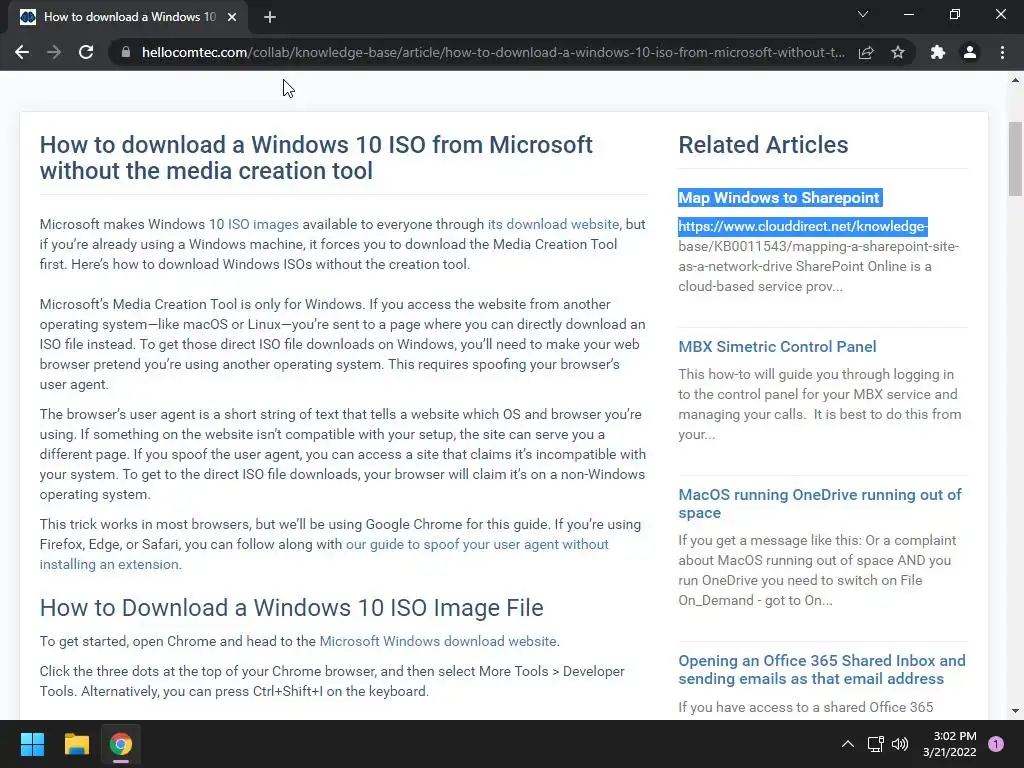Click the address bar URL
Image resolution: width=1024 pixels, height=768 pixels.
[x=493, y=52]
